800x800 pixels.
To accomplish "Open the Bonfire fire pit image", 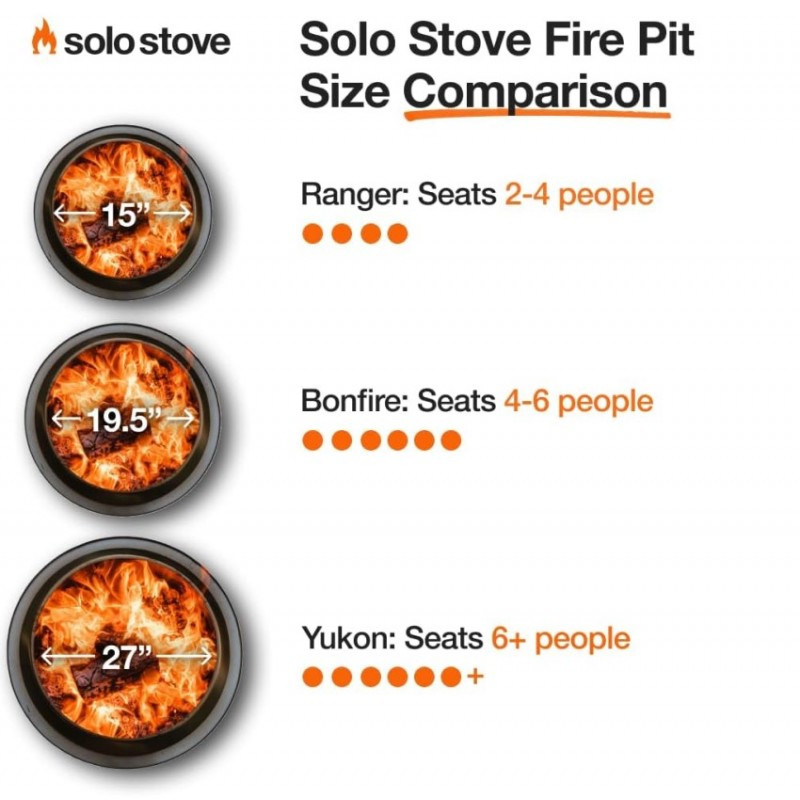I will tap(122, 418).
